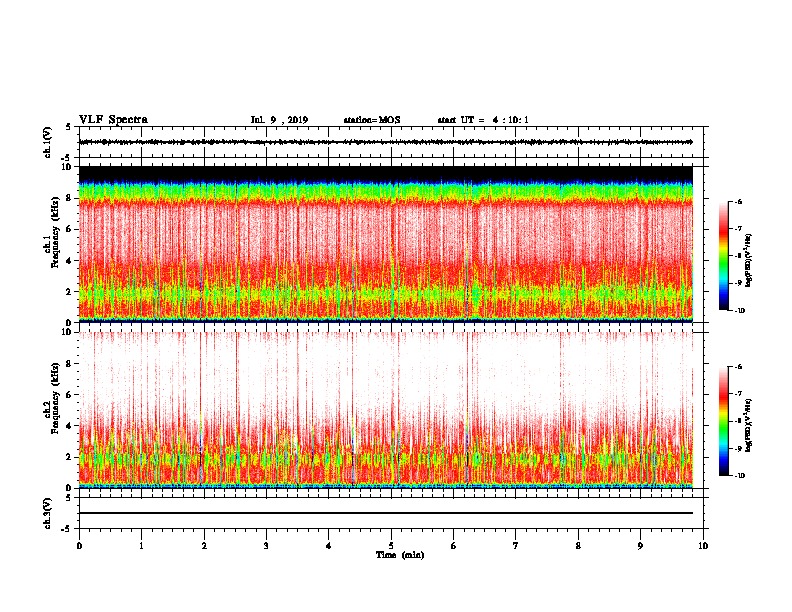Click the ch.1 spectrogram color scale bar
The height and width of the screenshot is (612, 792).
point(723,256)
